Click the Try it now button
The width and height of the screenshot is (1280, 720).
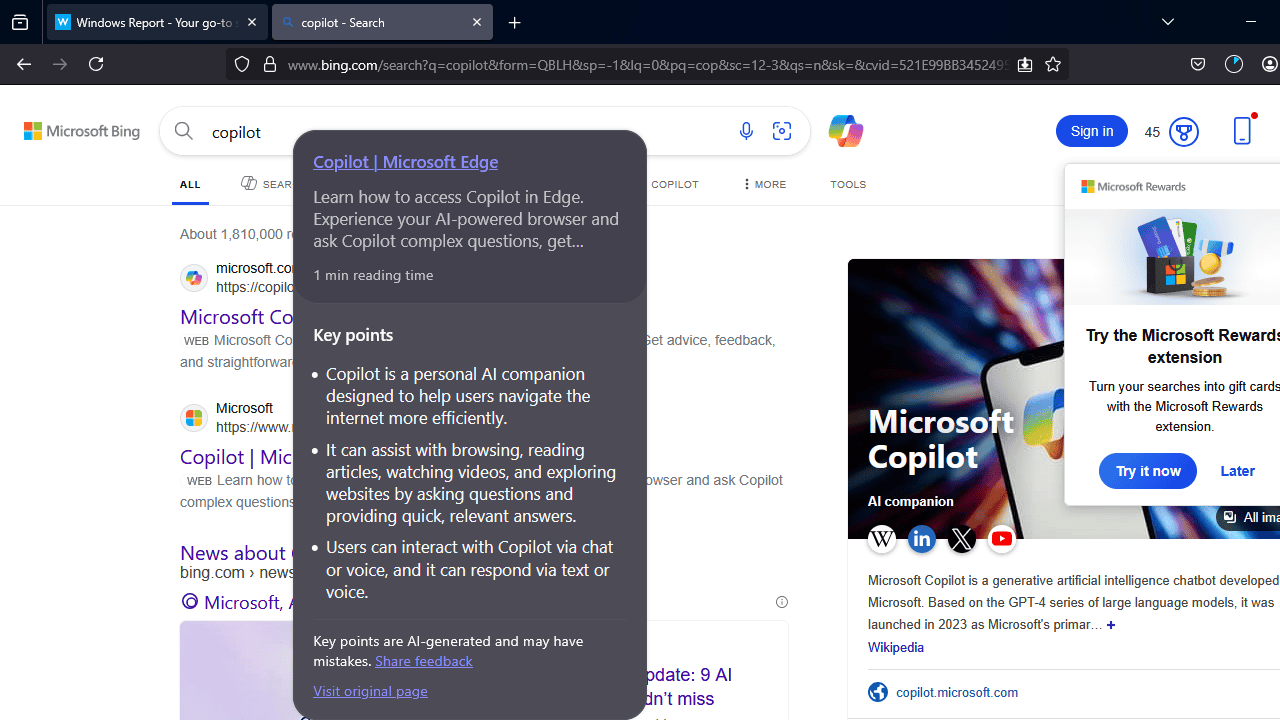point(1147,471)
